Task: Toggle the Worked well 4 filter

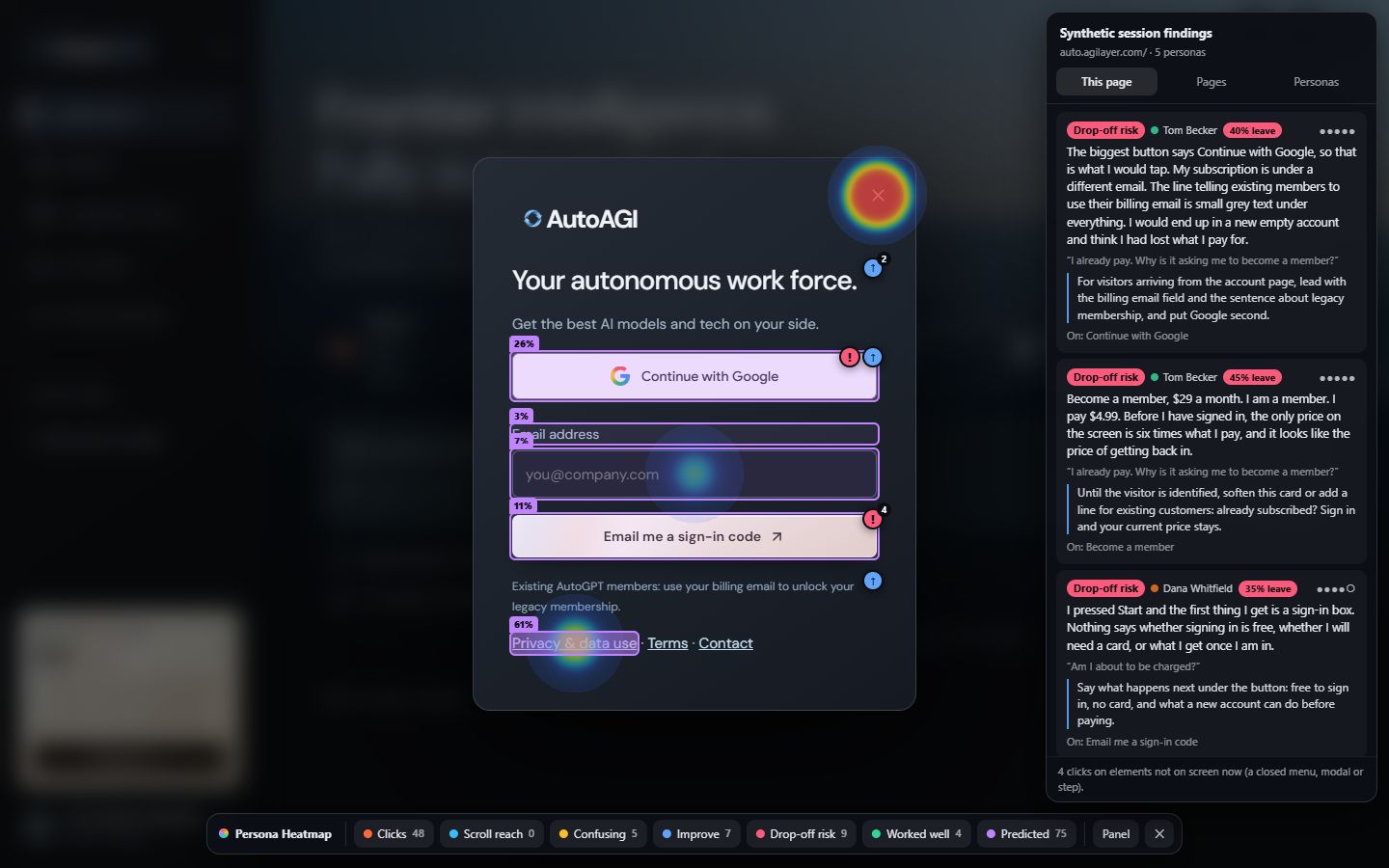Action: click(916, 834)
